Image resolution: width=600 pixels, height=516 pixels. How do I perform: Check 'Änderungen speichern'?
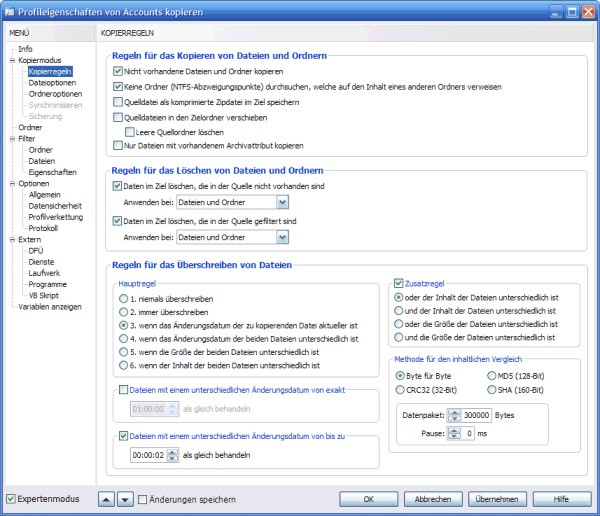142,499
